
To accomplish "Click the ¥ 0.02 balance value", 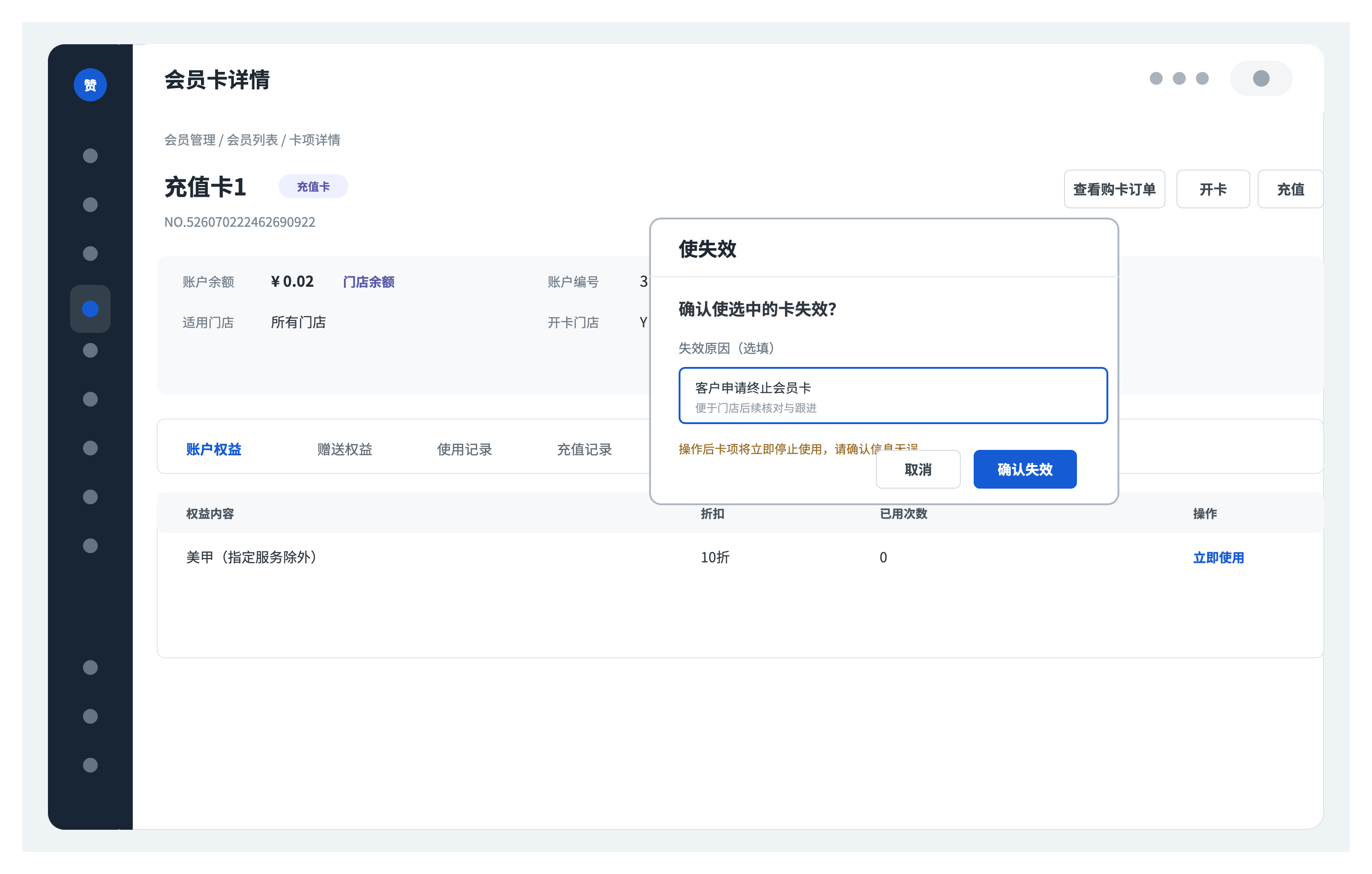I will (292, 282).
